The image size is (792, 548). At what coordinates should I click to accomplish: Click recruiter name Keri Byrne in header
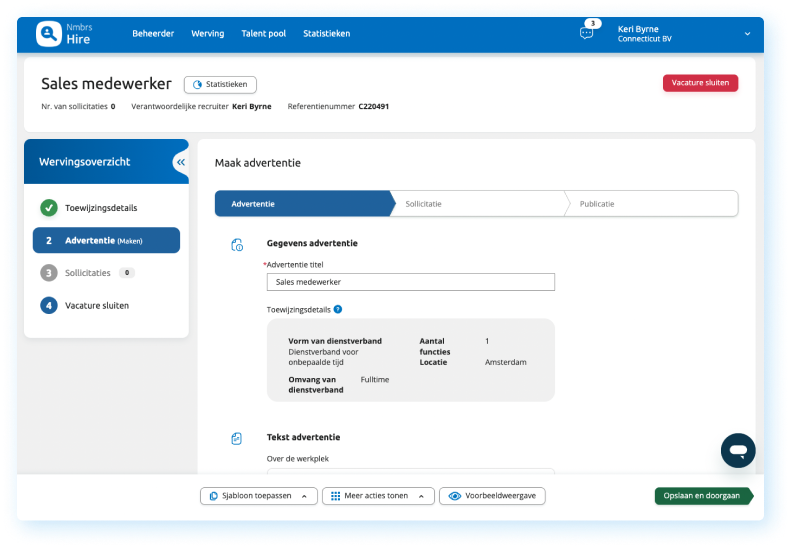point(252,107)
